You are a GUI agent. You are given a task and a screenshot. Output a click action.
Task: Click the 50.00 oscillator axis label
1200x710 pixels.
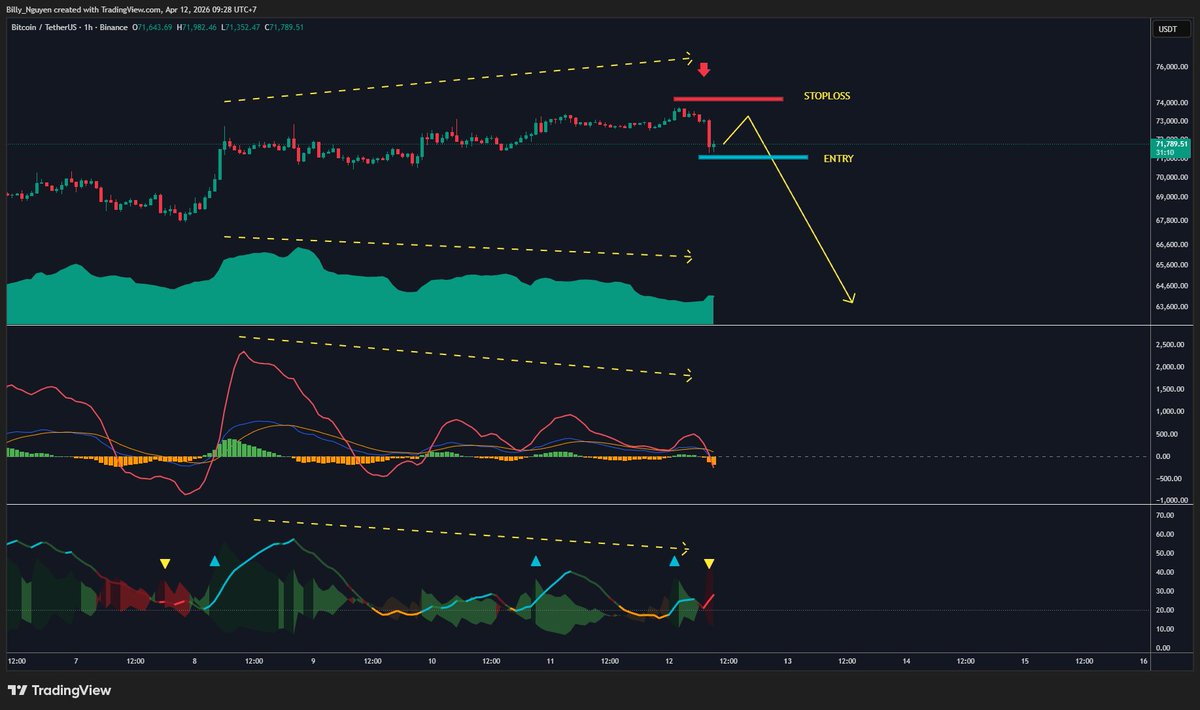click(1164, 553)
